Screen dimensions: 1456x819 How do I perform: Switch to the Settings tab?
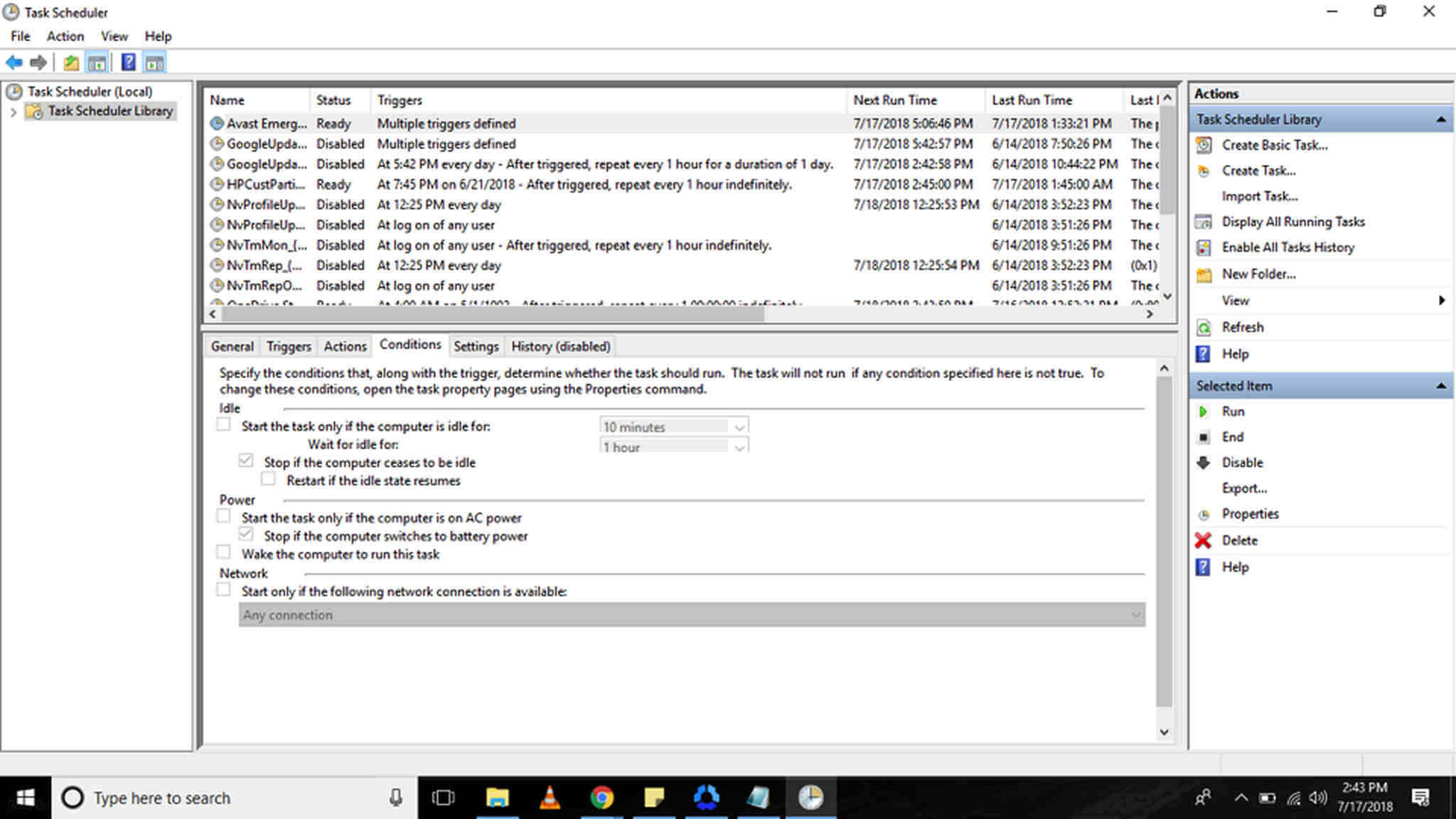coord(476,346)
